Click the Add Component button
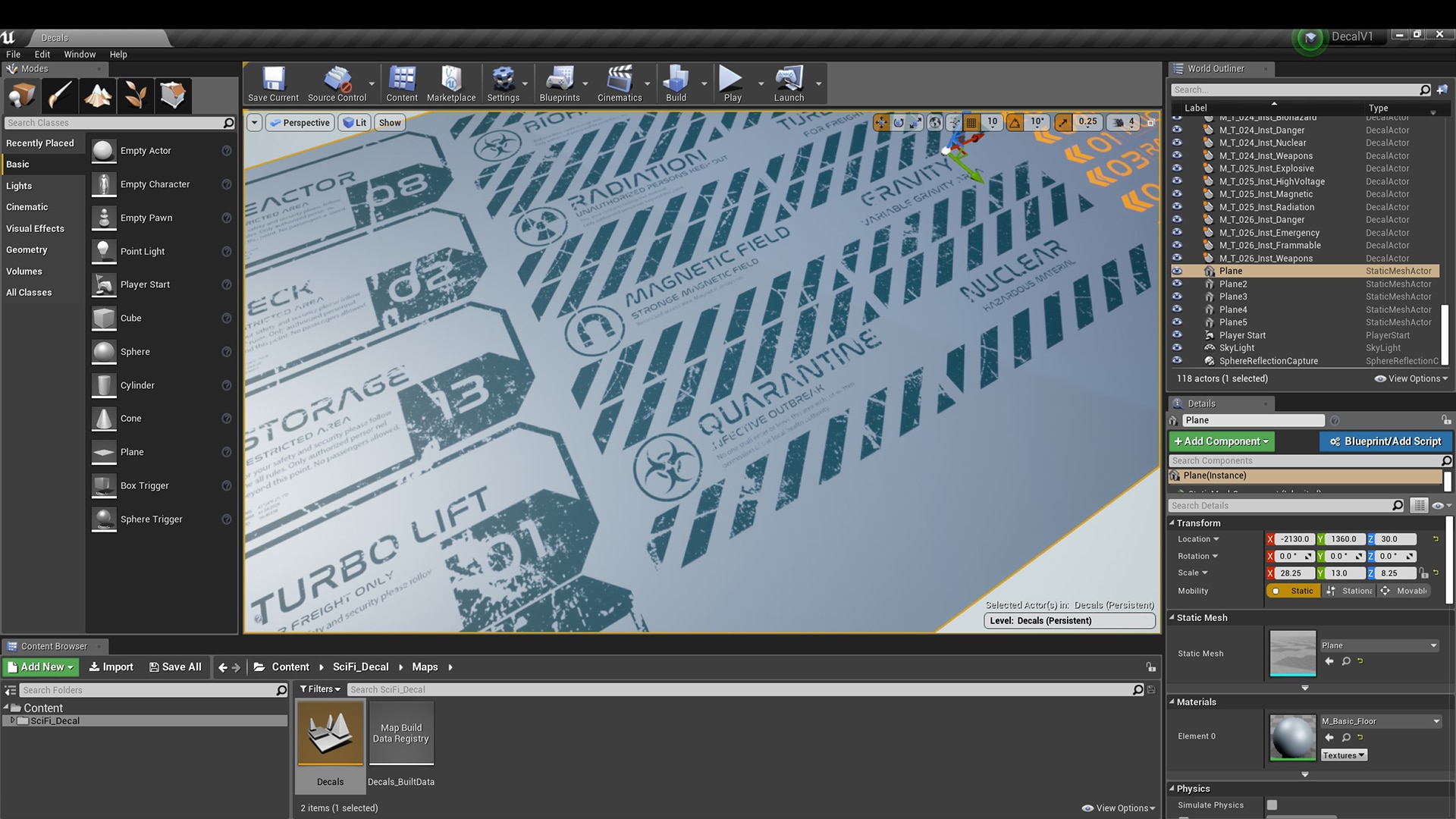This screenshot has width=1456, height=819. coord(1220,441)
